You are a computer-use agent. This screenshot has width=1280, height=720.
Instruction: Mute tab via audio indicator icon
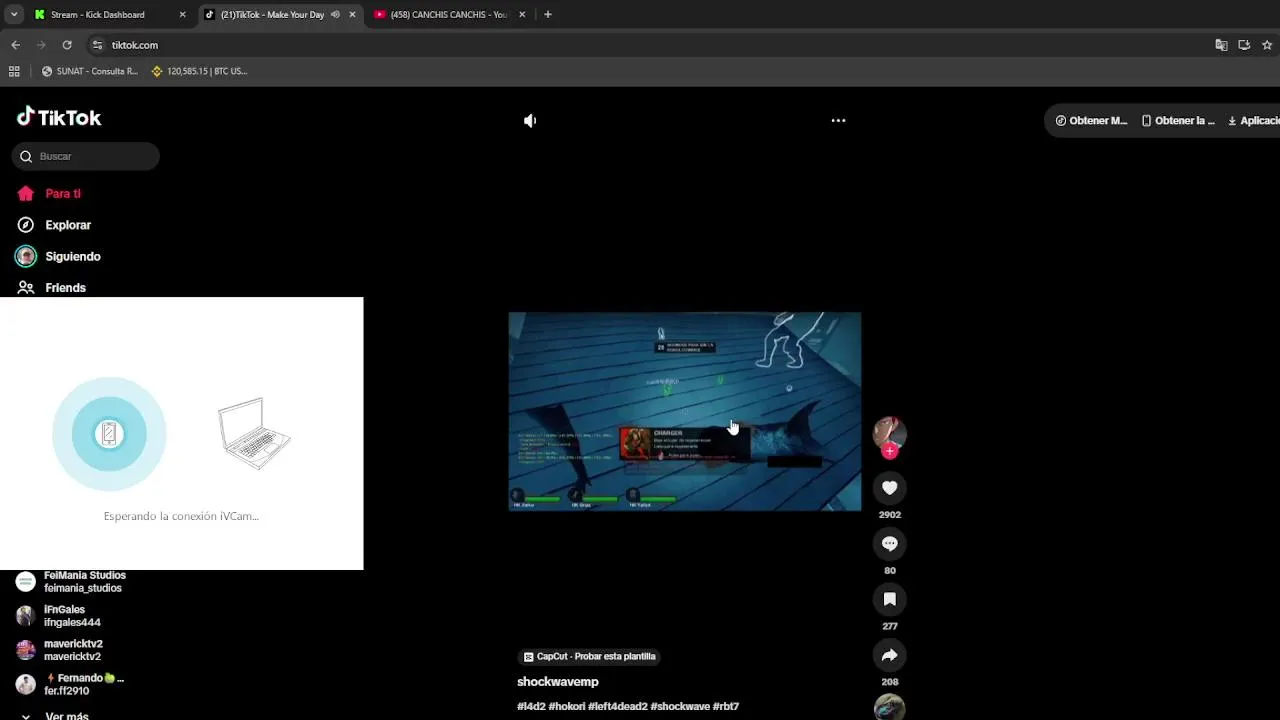(x=335, y=15)
